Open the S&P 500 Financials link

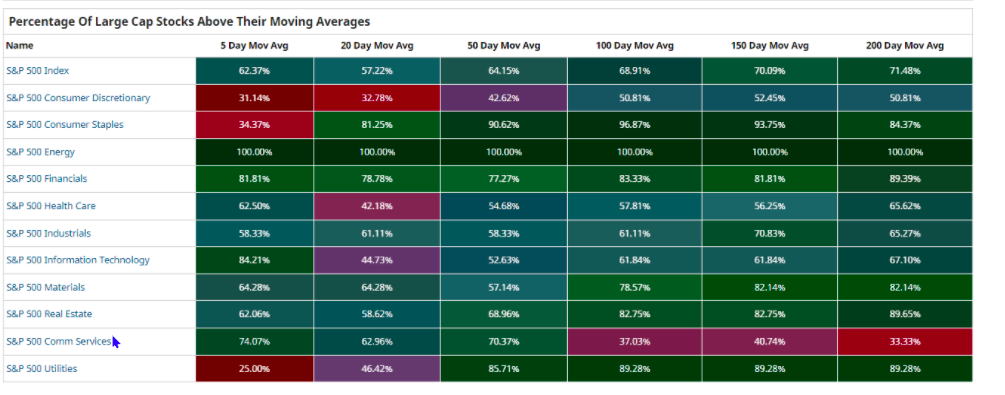point(47,179)
